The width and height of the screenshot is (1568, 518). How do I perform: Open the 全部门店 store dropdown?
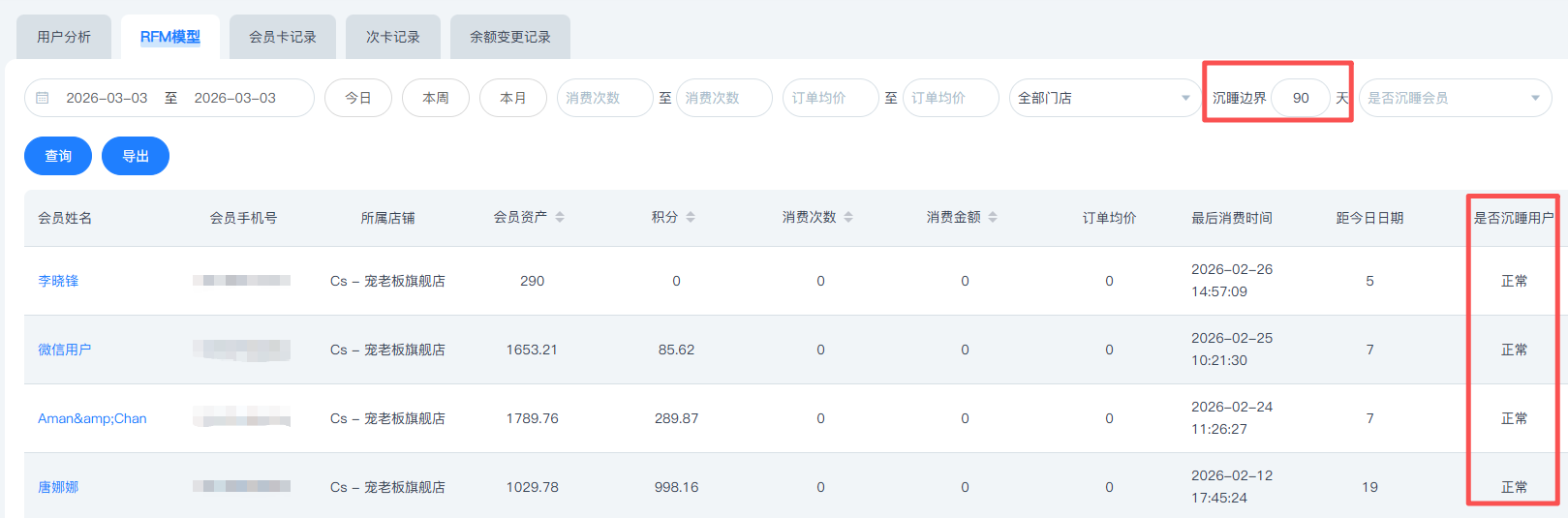tap(1104, 98)
